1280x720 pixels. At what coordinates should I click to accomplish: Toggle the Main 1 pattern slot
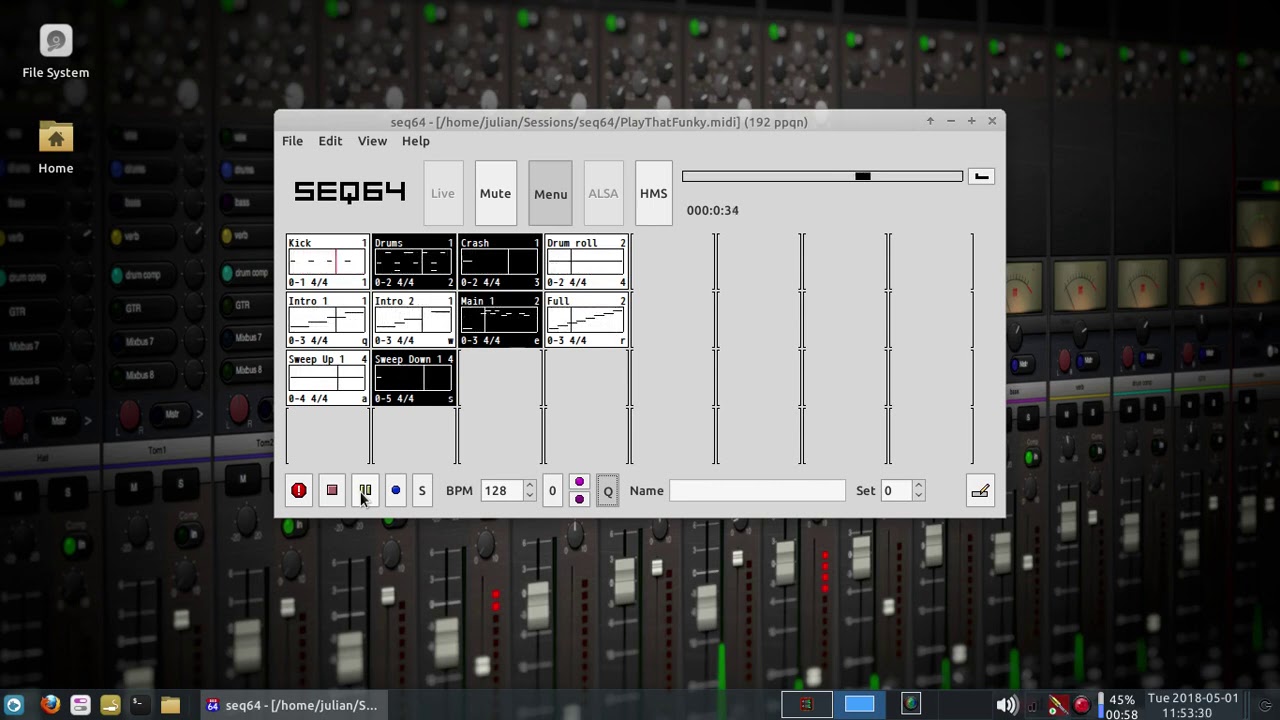click(x=499, y=320)
